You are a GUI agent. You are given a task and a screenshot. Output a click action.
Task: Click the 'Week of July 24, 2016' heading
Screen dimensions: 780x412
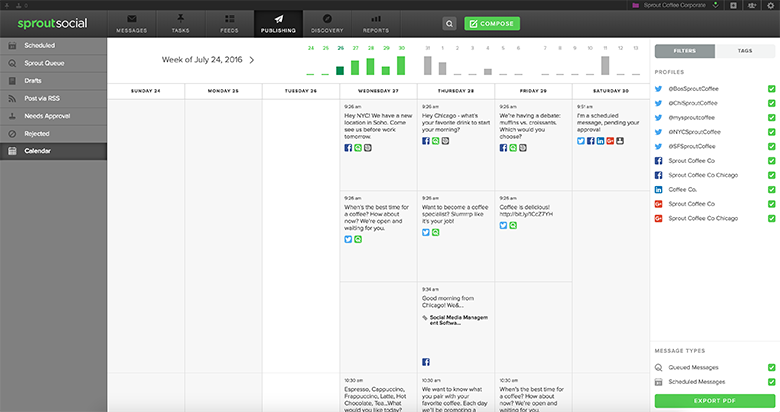pos(202,60)
